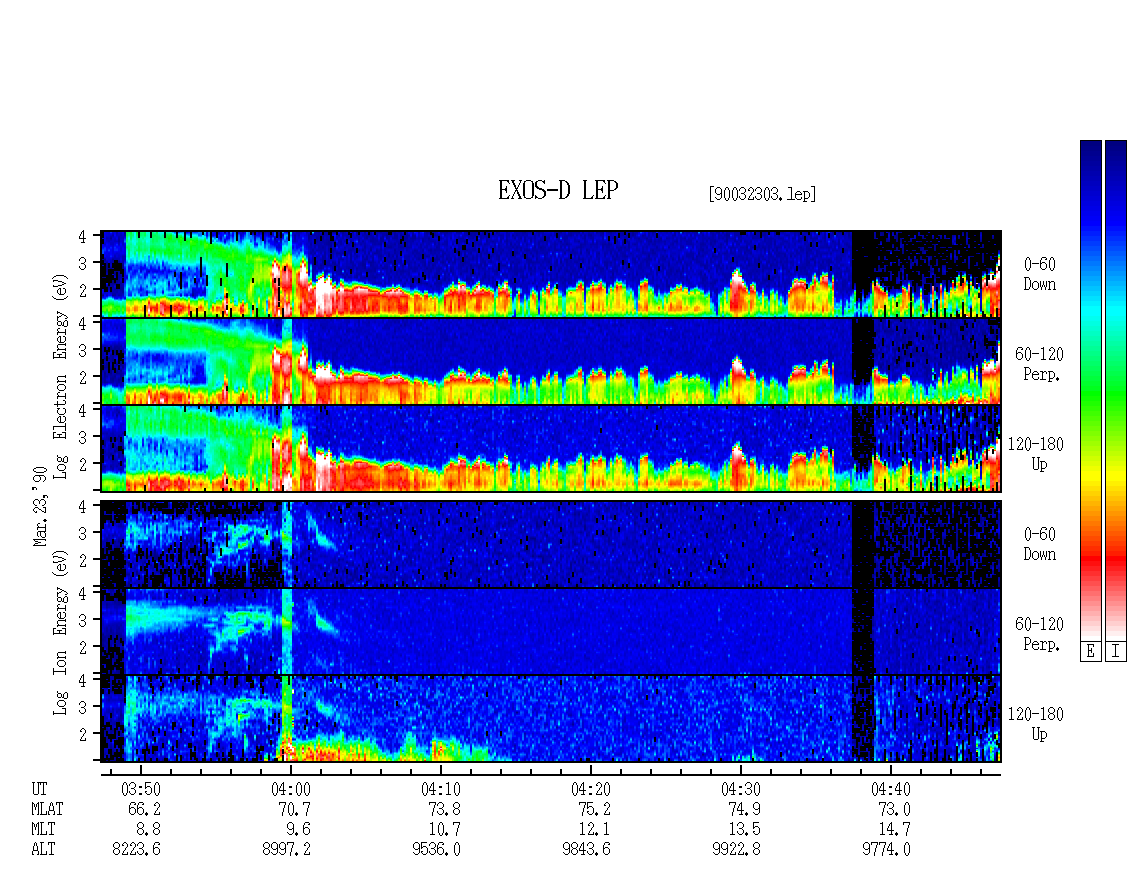
Task: Select the 04:20 UT tick label
Action: (x=591, y=789)
